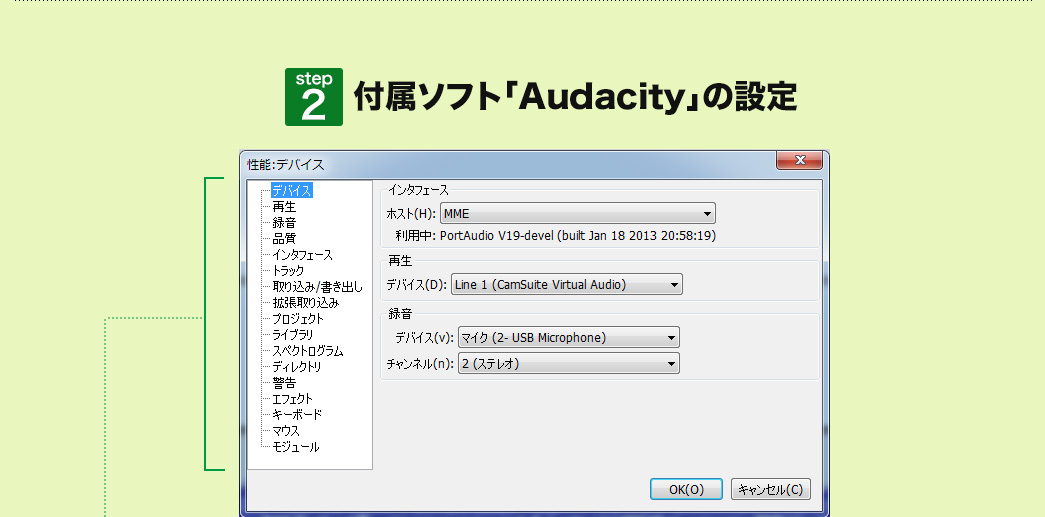Select デバイス in the preferences tree
This screenshot has width=1045, height=517.
pyautogui.click(x=292, y=191)
